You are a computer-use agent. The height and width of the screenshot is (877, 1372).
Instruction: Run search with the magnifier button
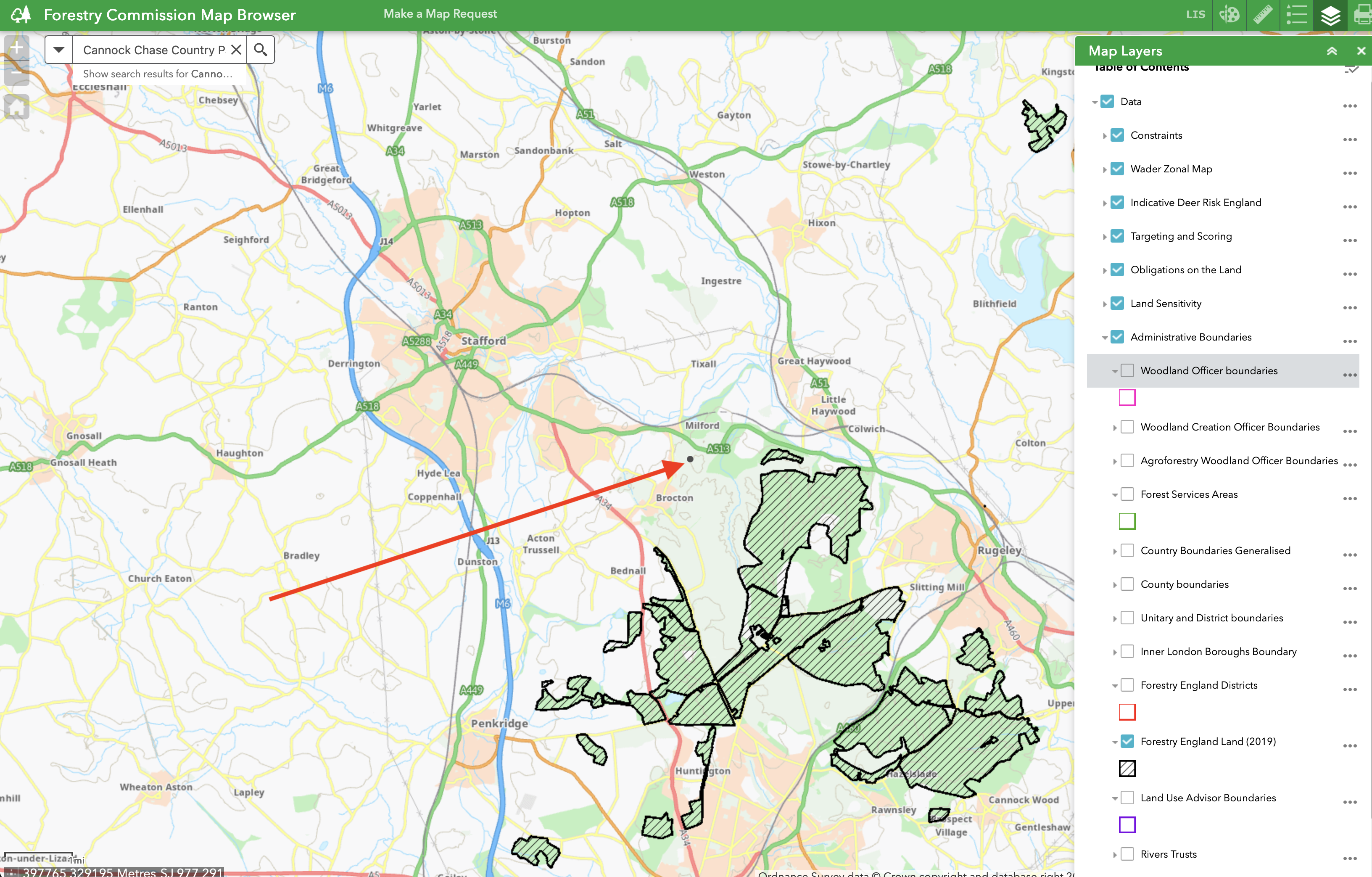tap(260, 50)
